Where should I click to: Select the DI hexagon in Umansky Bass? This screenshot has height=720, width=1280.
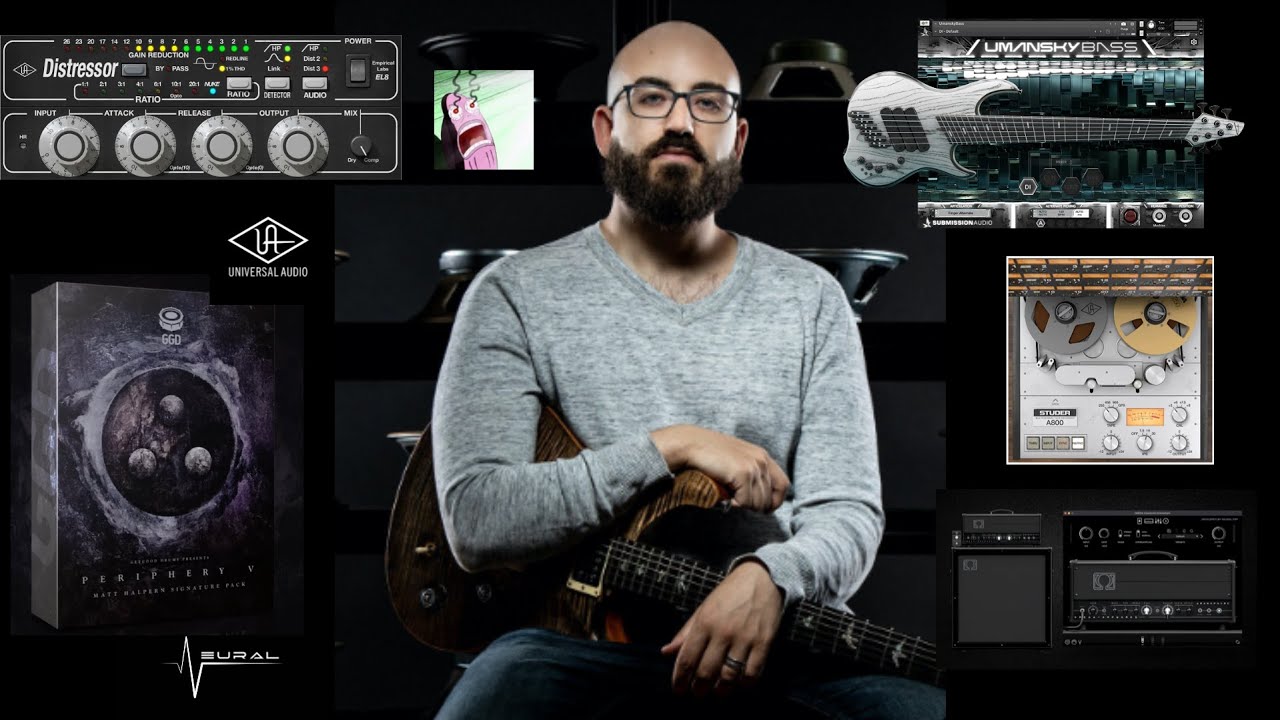(x=1028, y=187)
